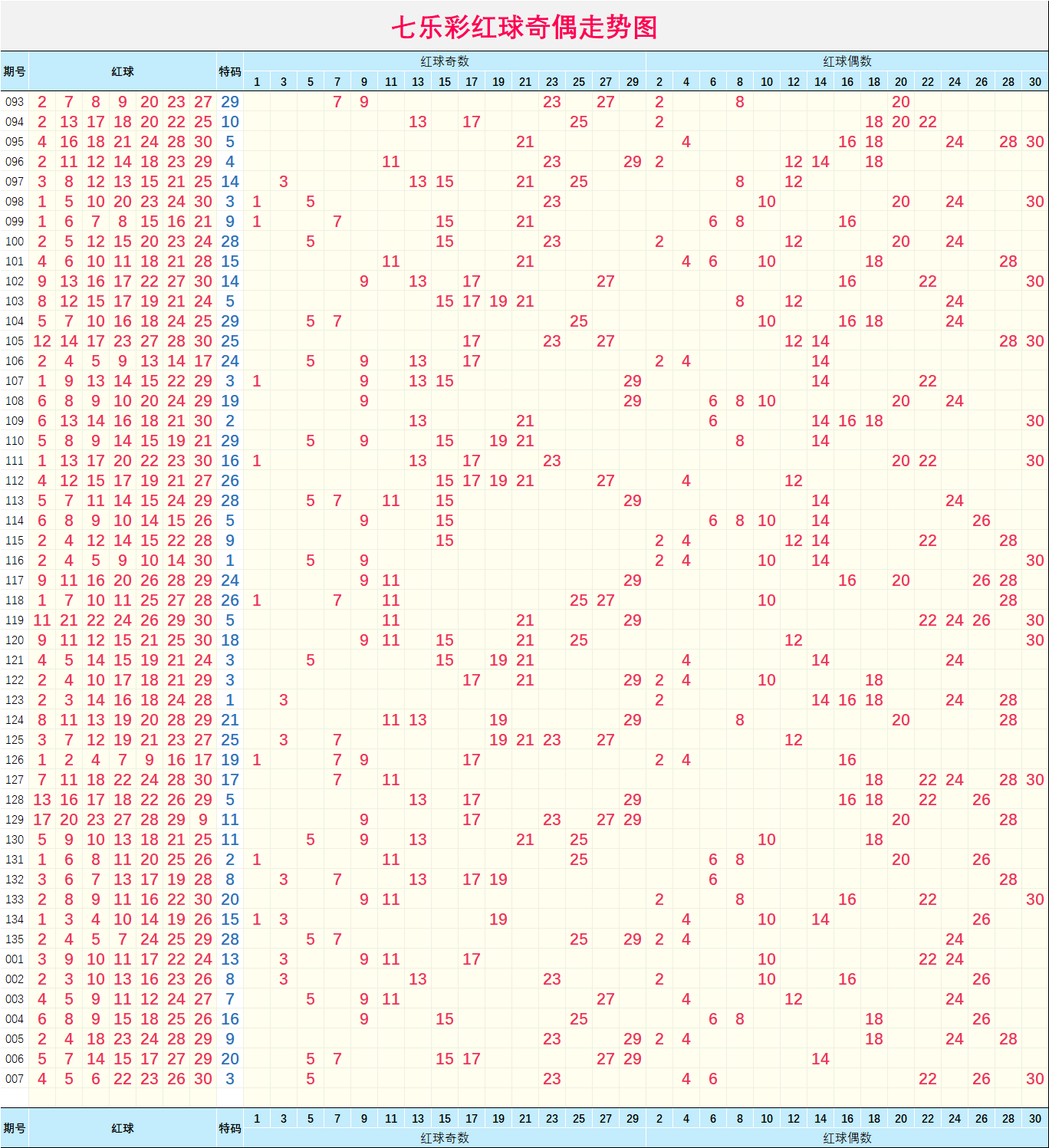Click period number 096

click(15, 162)
